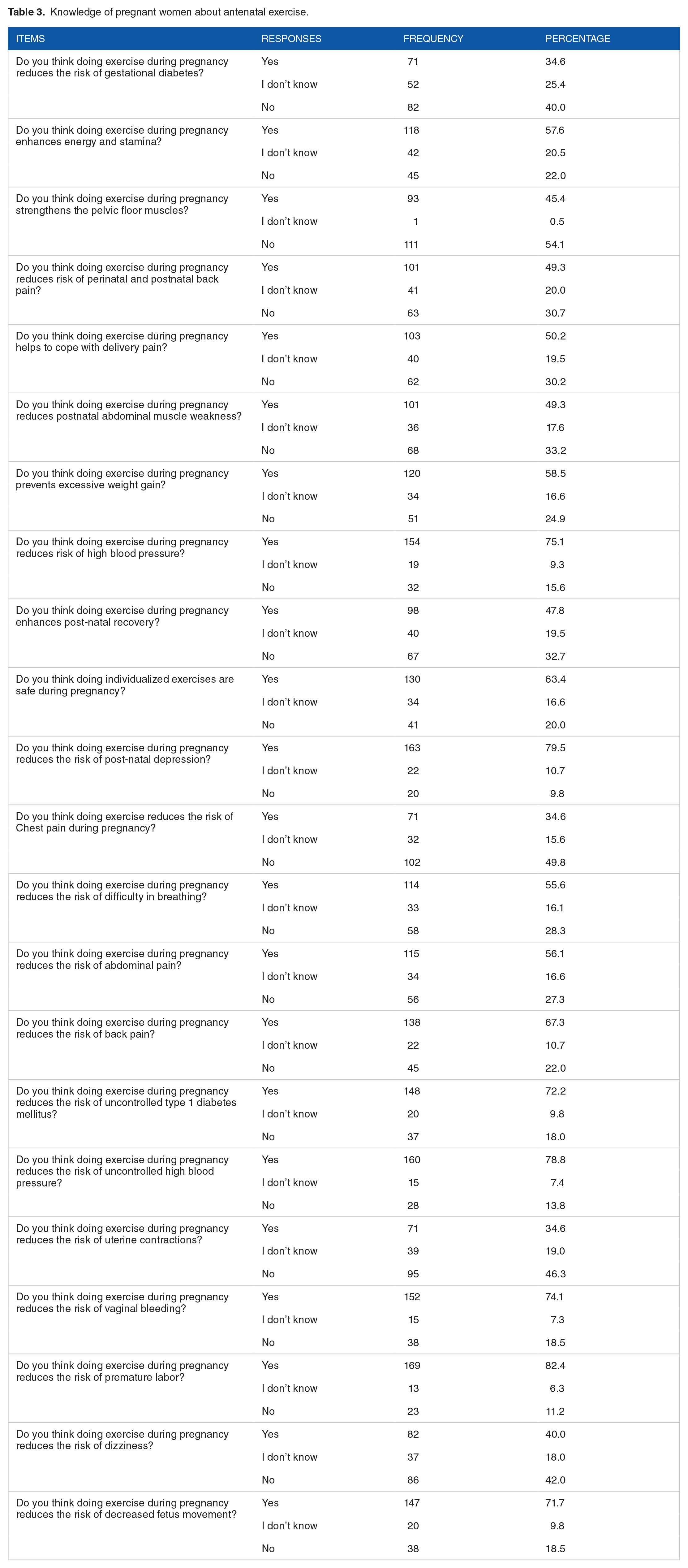This screenshot has width=688, height=1568.
Task: Click percentage 82.4 for premature labor
Action: click(555, 1365)
